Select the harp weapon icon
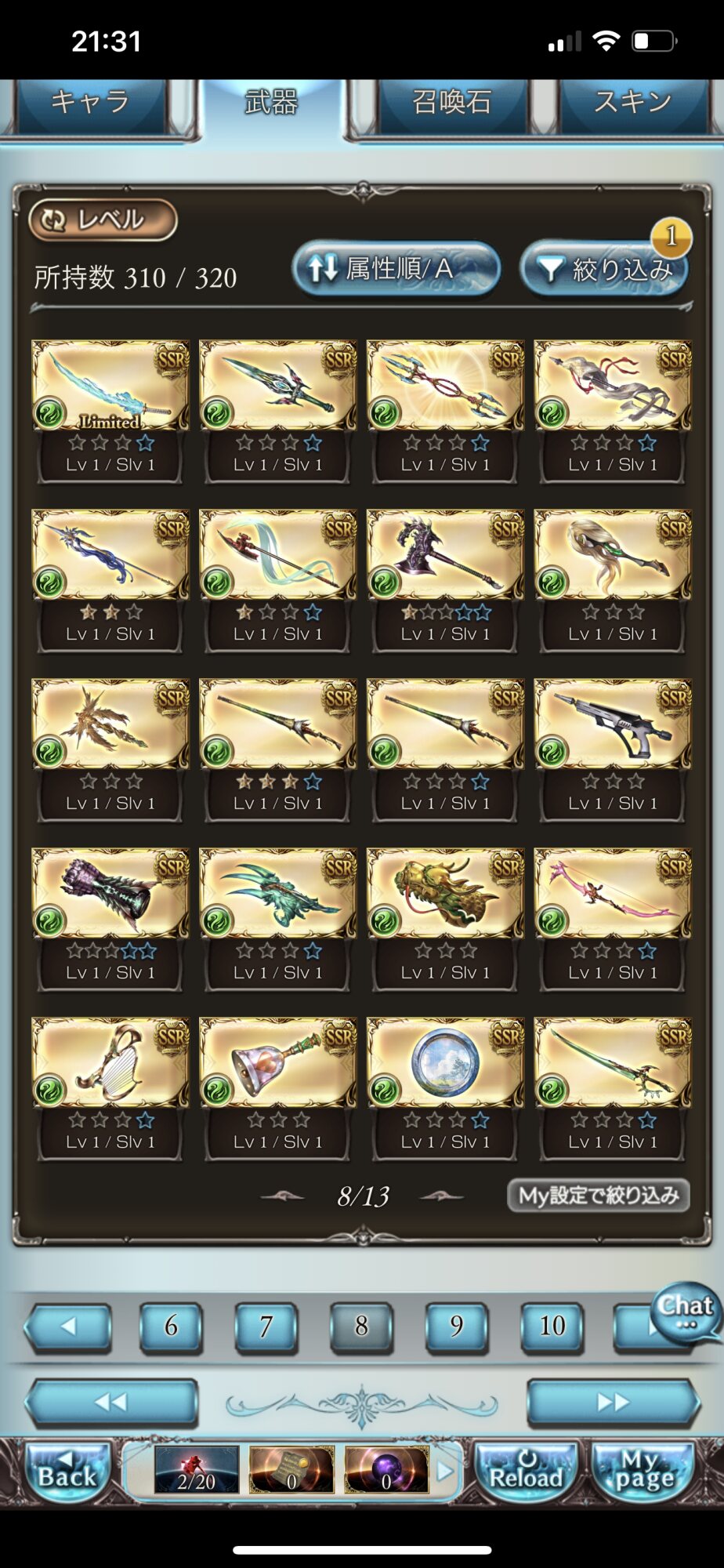The height and width of the screenshot is (1568, 724). tap(110, 1063)
